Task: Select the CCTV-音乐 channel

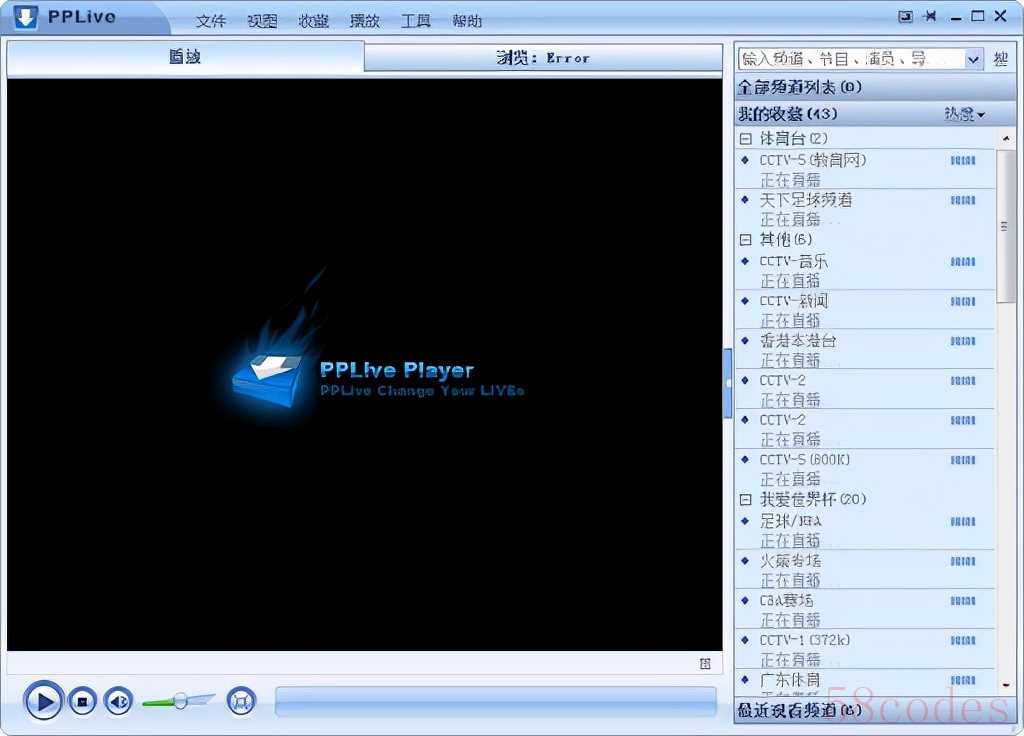Action: click(x=865, y=270)
